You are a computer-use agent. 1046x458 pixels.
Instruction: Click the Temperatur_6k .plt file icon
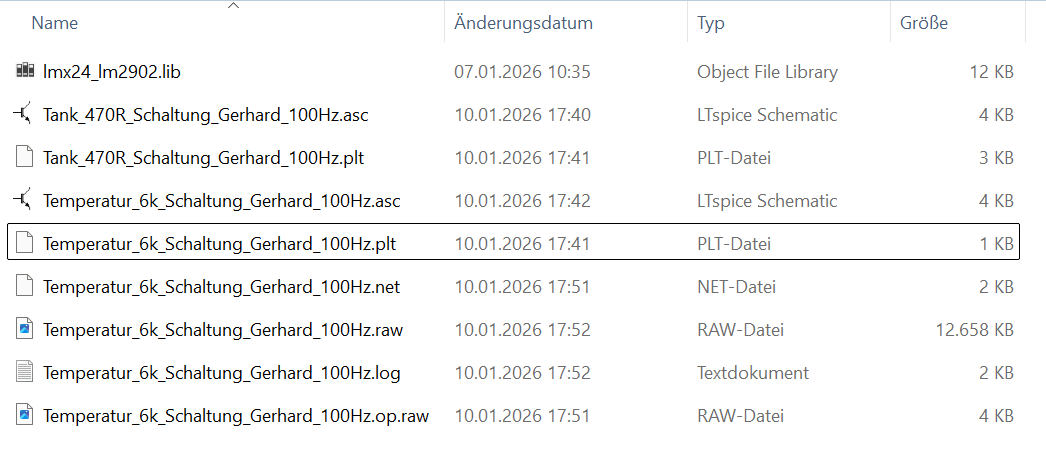pyautogui.click(x=26, y=244)
